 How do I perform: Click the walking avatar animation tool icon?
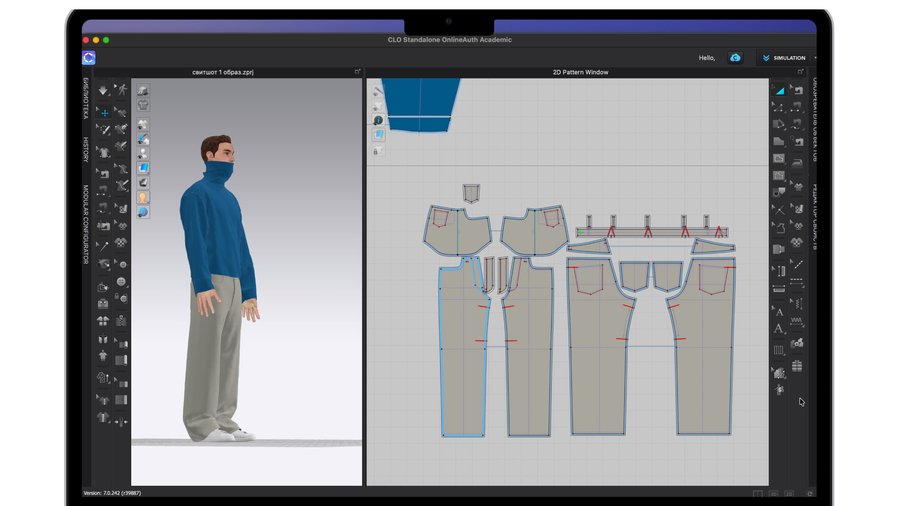121,90
